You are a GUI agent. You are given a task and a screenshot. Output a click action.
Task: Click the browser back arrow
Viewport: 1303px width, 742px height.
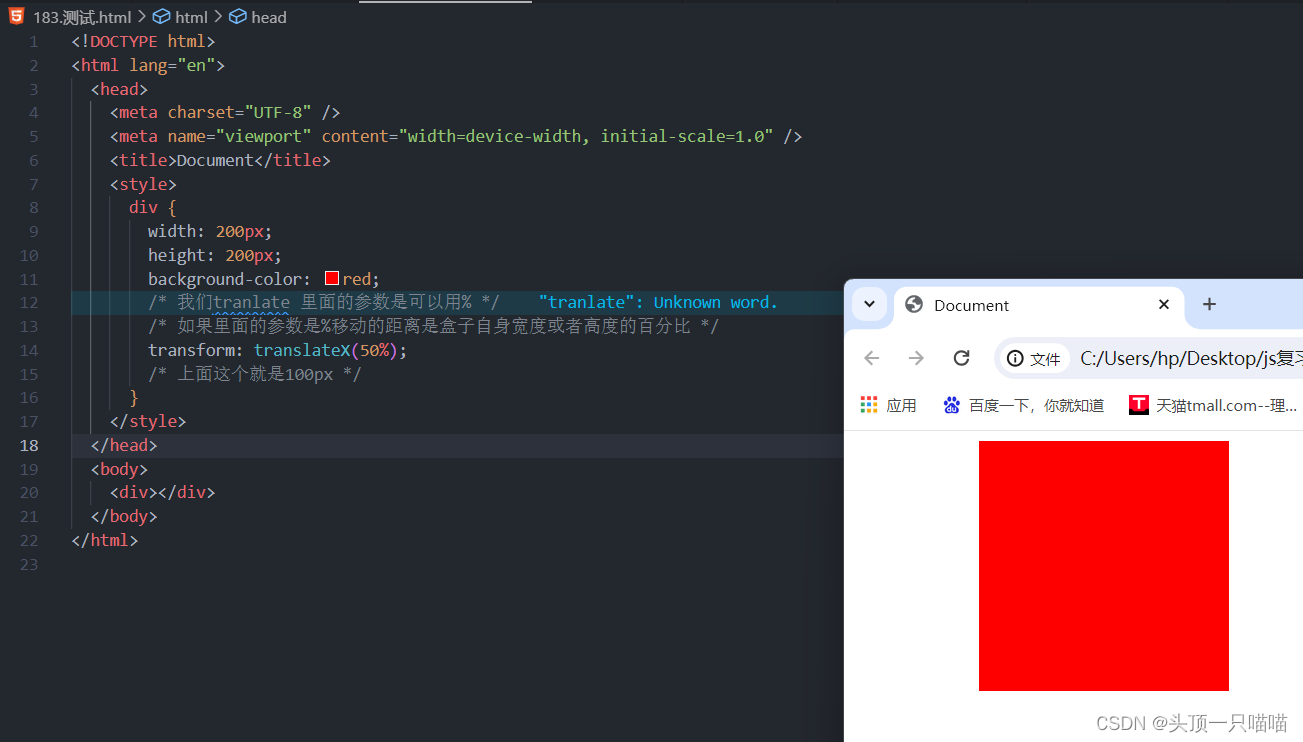[871, 357]
